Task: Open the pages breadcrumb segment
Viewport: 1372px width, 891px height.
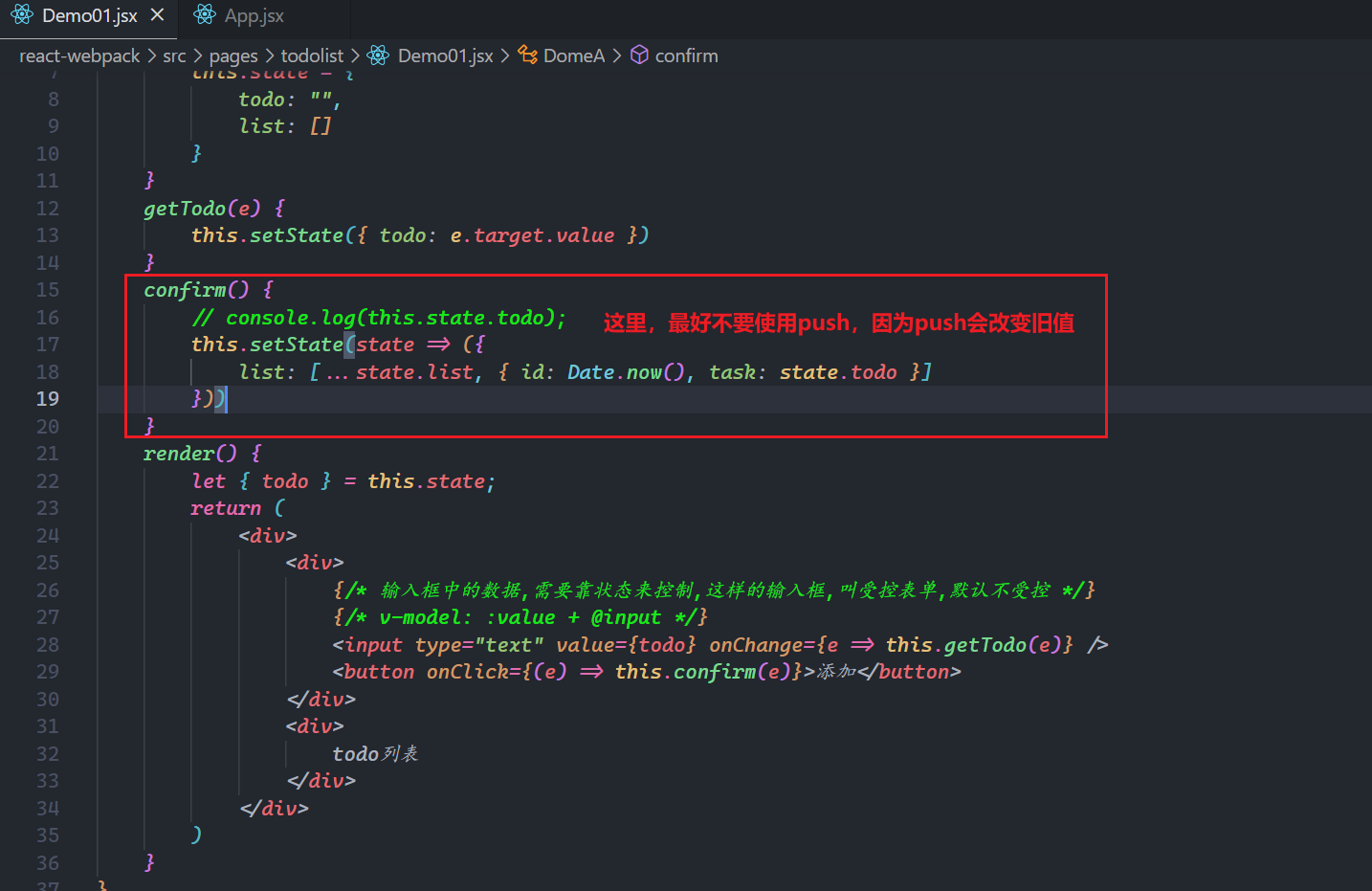Action: (233, 56)
